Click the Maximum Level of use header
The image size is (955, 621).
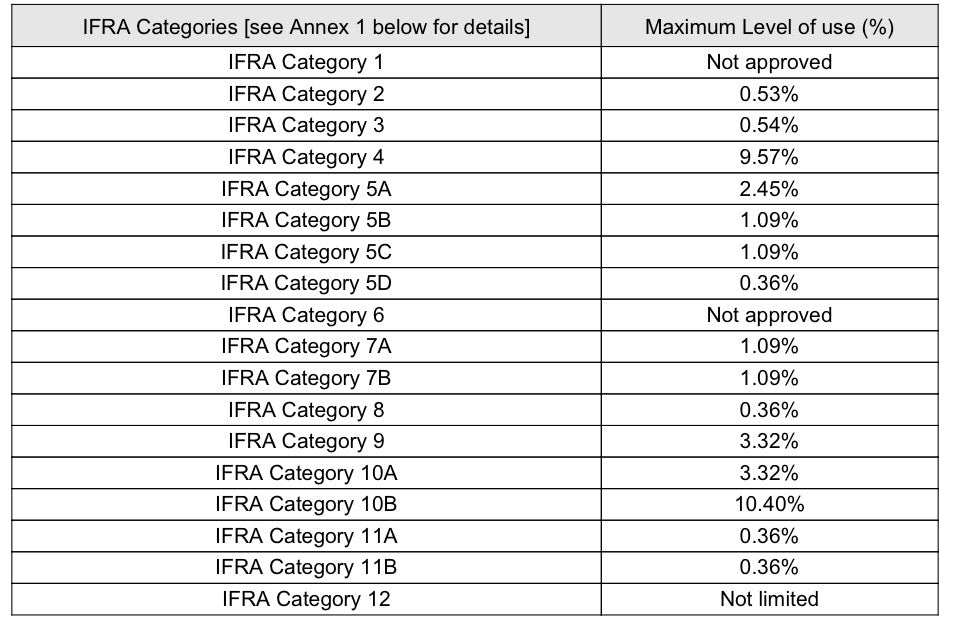click(769, 27)
